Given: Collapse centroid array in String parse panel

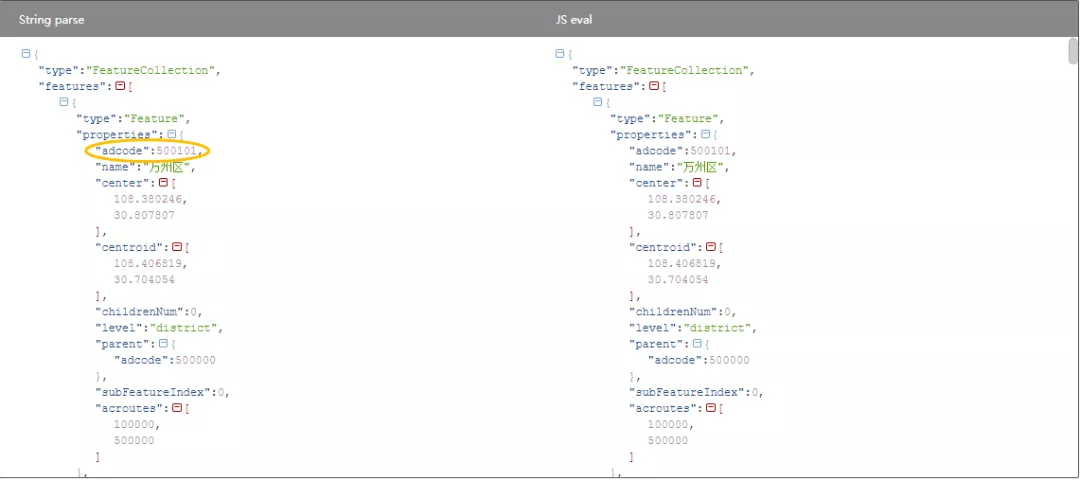Looking at the screenshot, I should coord(176,247).
